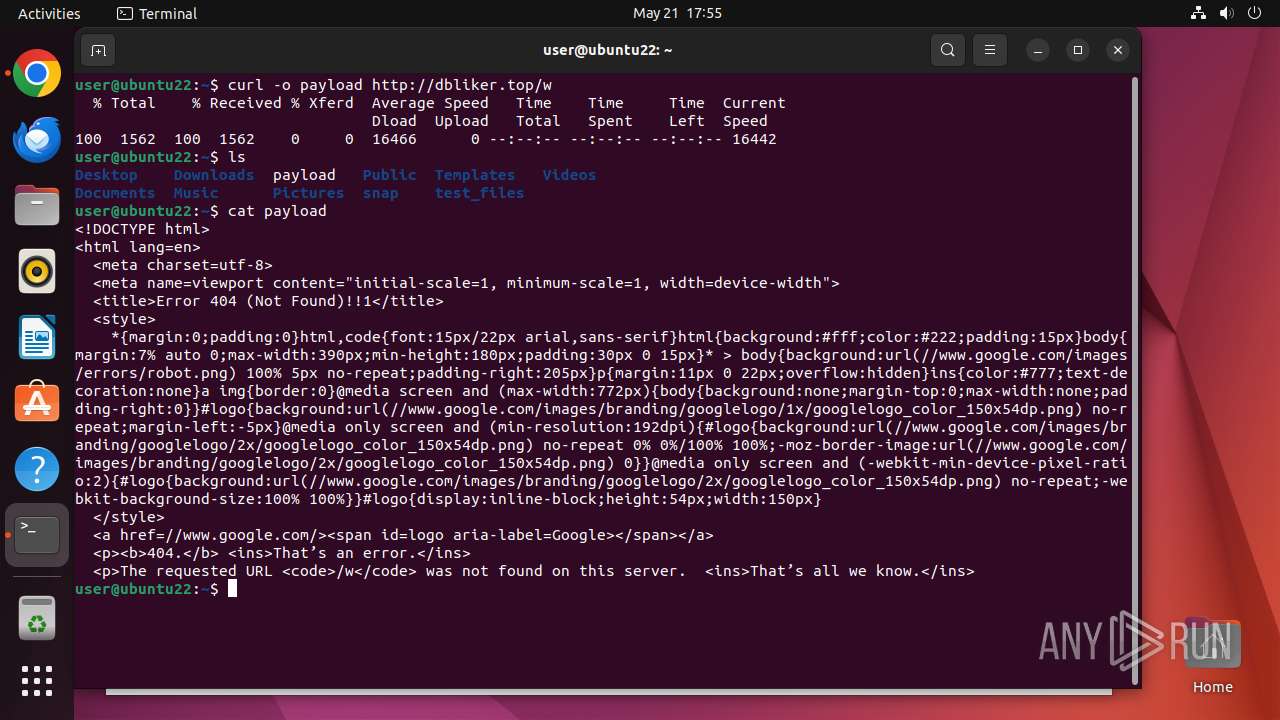Click the 'Templates' directory name
The width and height of the screenshot is (1280, 720).
[x=475, y=175]
